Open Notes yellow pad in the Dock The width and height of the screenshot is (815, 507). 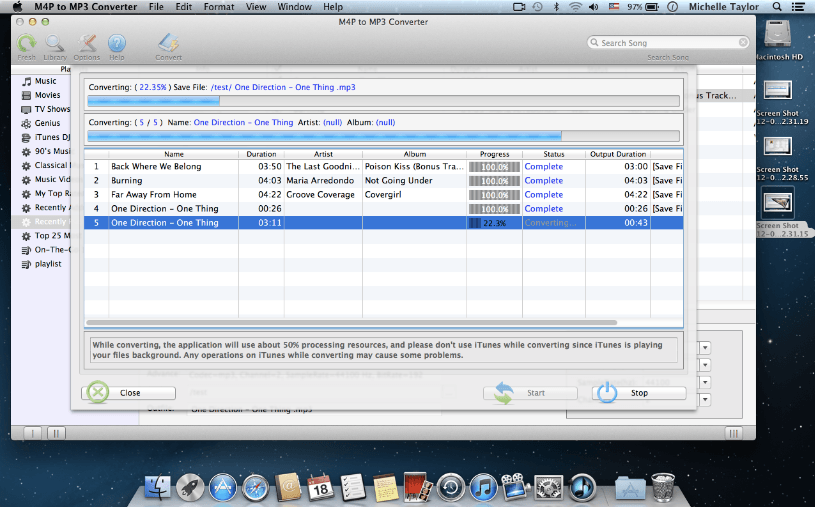[386, 487]
